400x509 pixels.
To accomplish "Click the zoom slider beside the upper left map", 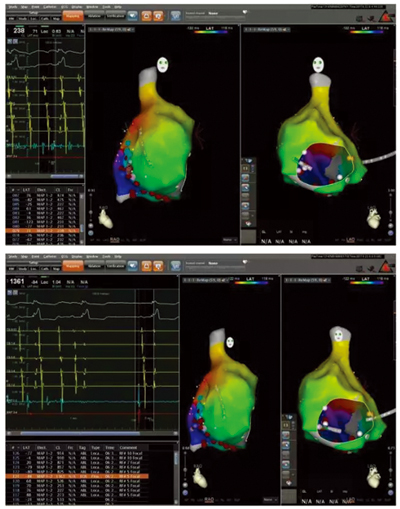I will [x=90, y=208].
